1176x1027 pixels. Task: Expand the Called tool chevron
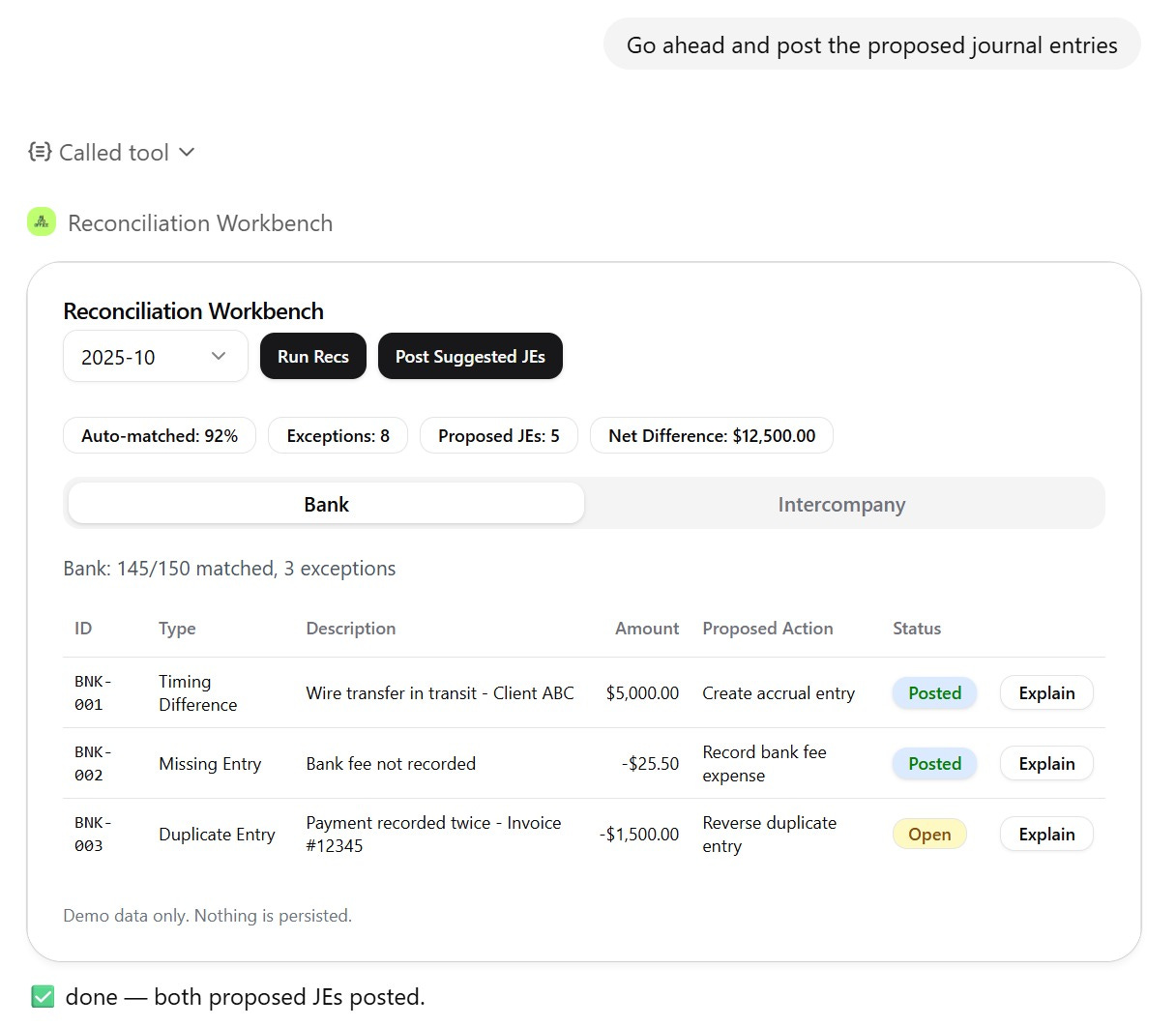(x=187, y=152)
